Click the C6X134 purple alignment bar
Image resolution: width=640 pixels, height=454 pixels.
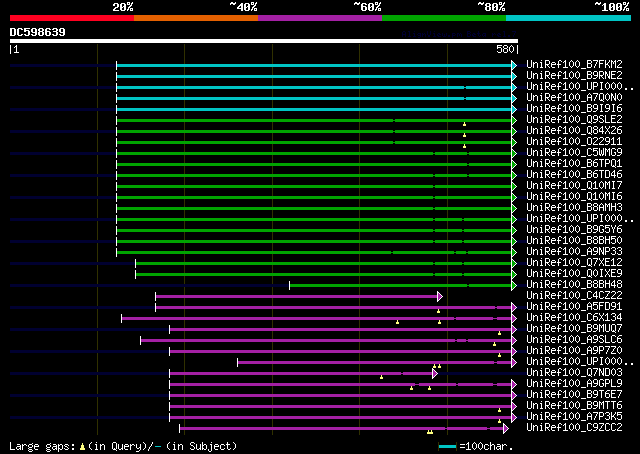[x=316, y=318]
